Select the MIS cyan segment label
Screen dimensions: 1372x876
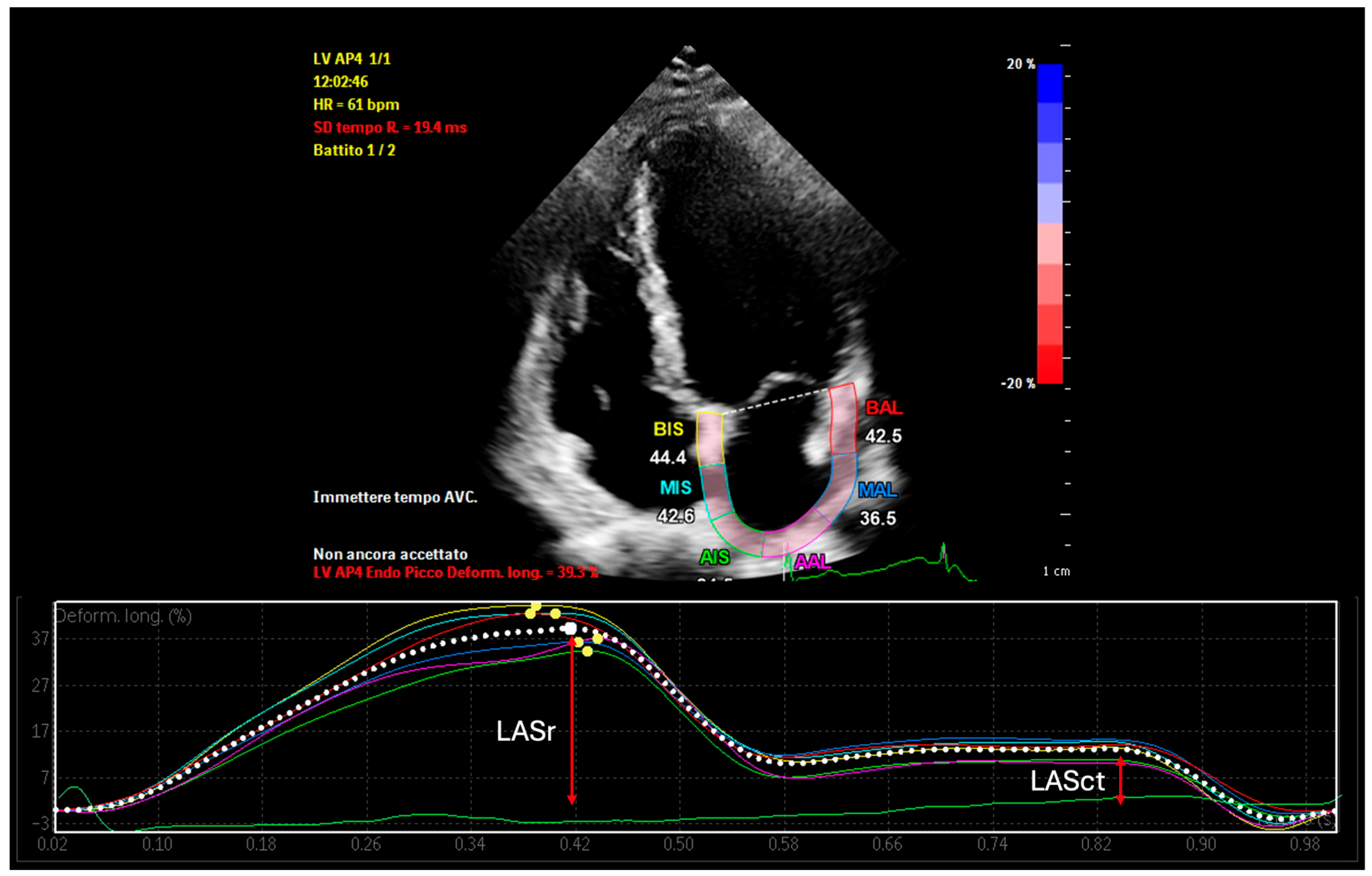675,488
